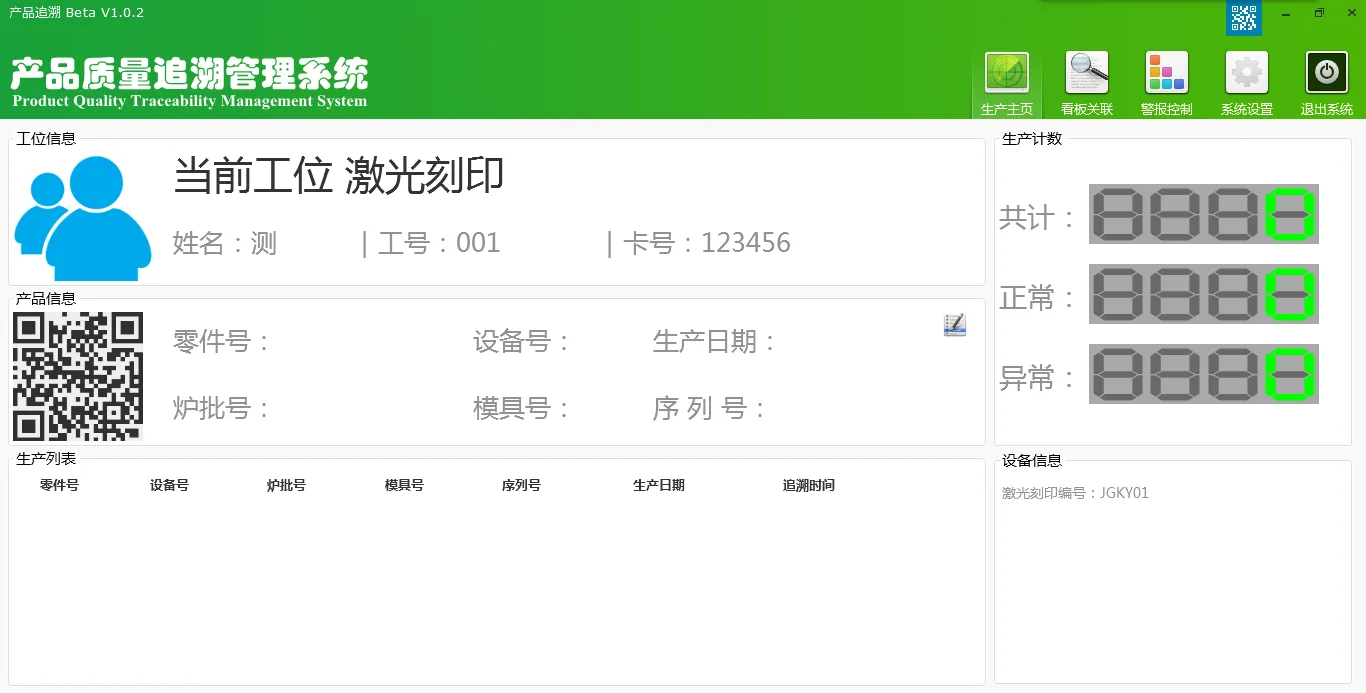Click the QR code icon in title bar
This screenshot has height=693, width=1366.
coord(1243,17)
